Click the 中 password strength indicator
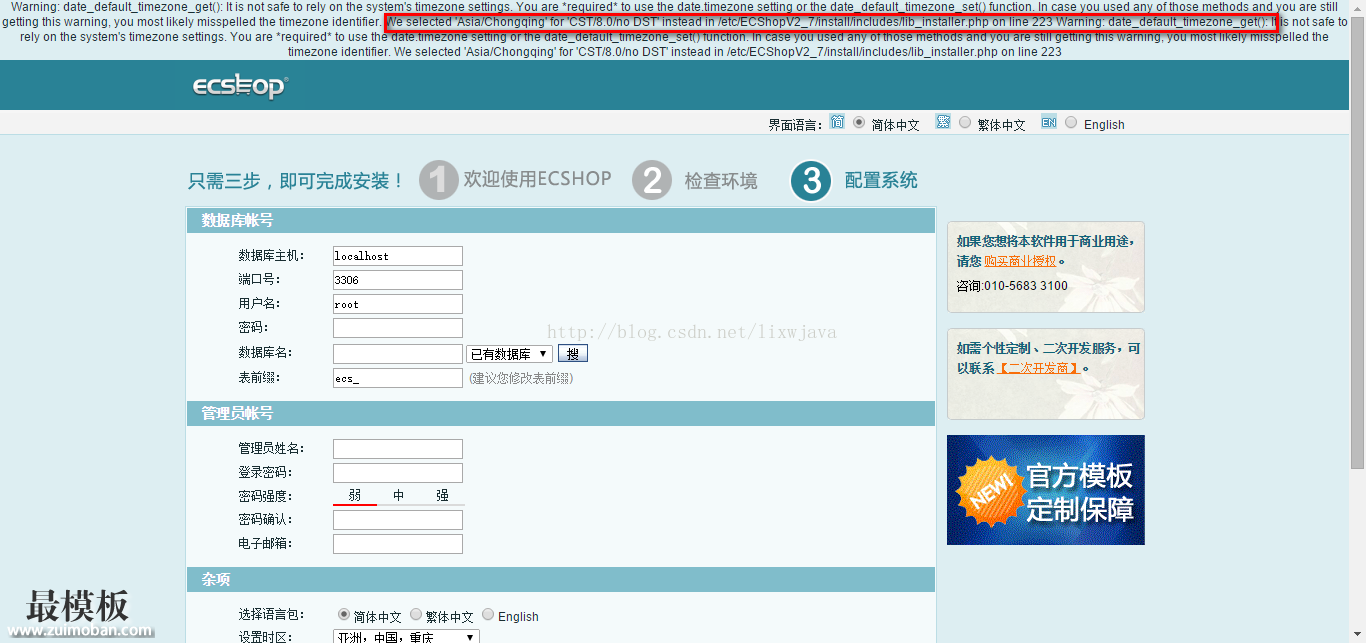This screenshot has width=1366, height=643. tap(398, 496)
